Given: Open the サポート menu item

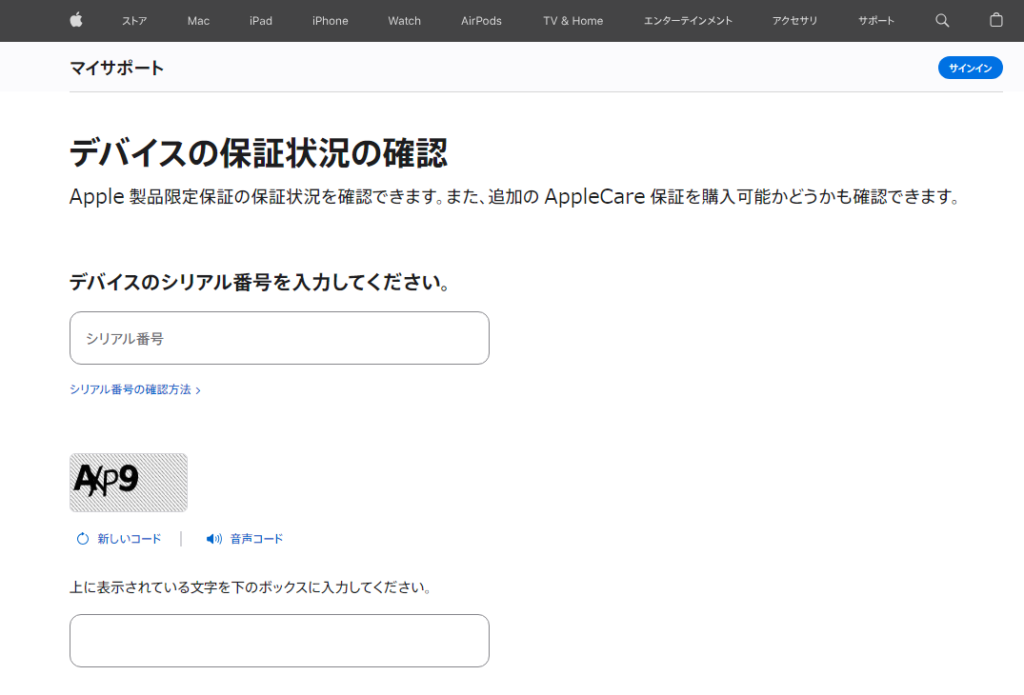Looking at the screenshot, I should [x=876, y=21].
